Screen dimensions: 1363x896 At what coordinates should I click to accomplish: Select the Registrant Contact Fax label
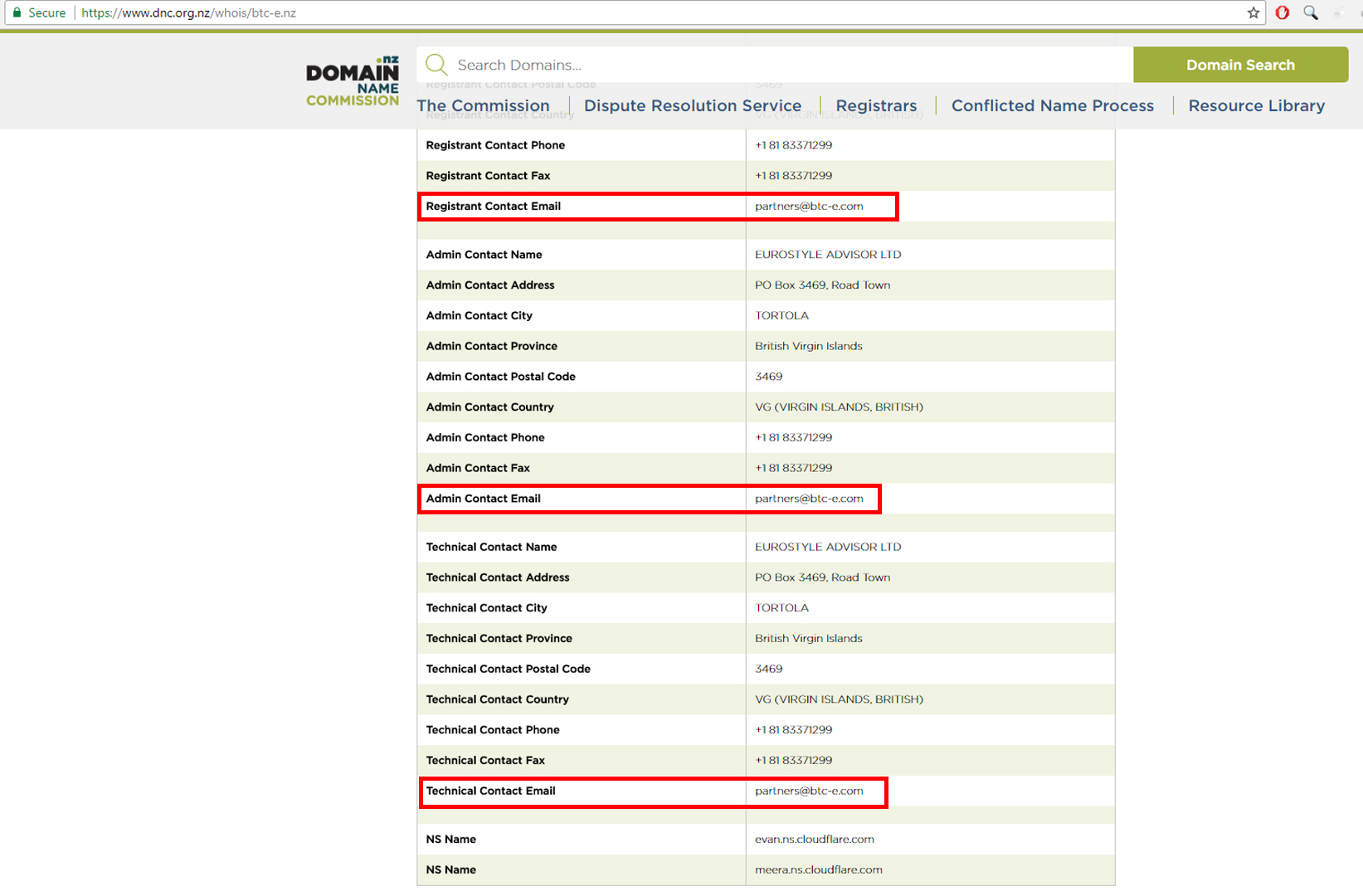[x=488, y=176]
